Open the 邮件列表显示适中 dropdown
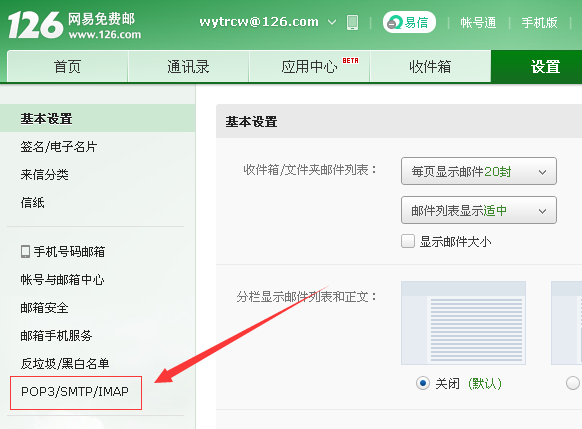582x429 pixels. pyautogui.click(x=479, y=210)
